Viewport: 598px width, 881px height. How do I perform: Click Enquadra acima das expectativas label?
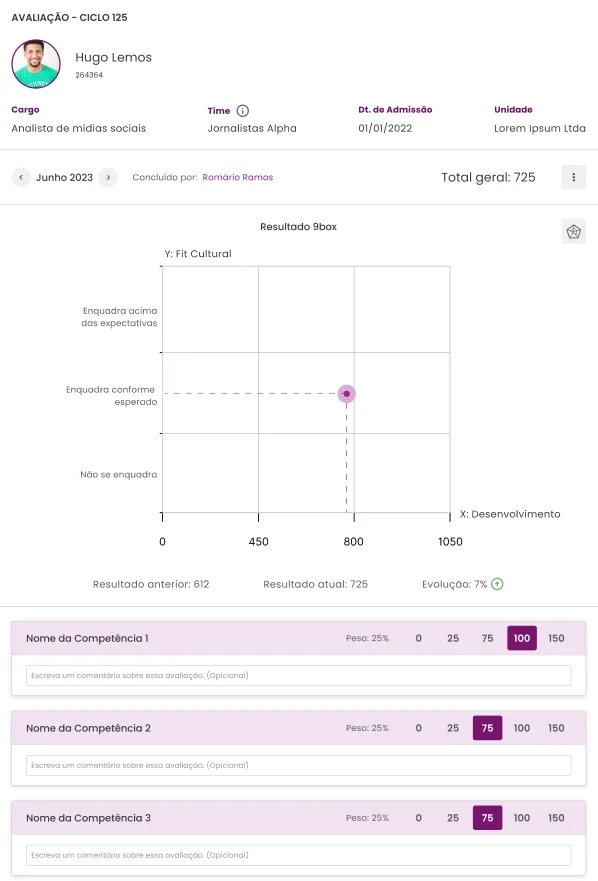coord(119,317)
